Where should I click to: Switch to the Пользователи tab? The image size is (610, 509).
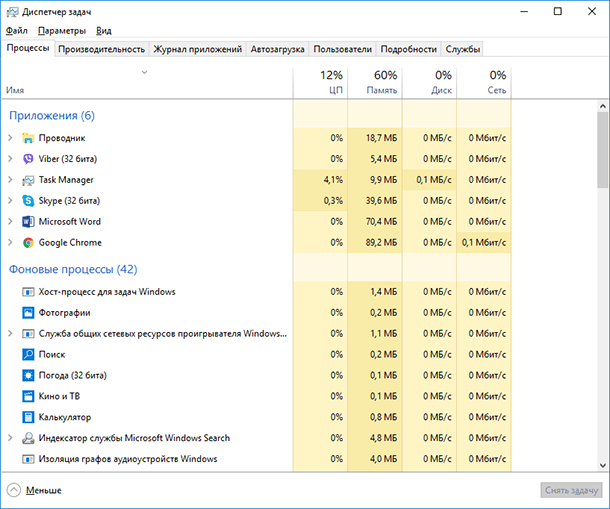343,49
